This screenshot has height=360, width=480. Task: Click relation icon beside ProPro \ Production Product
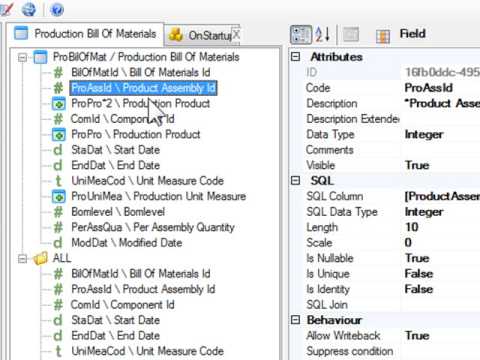[59, 135]
